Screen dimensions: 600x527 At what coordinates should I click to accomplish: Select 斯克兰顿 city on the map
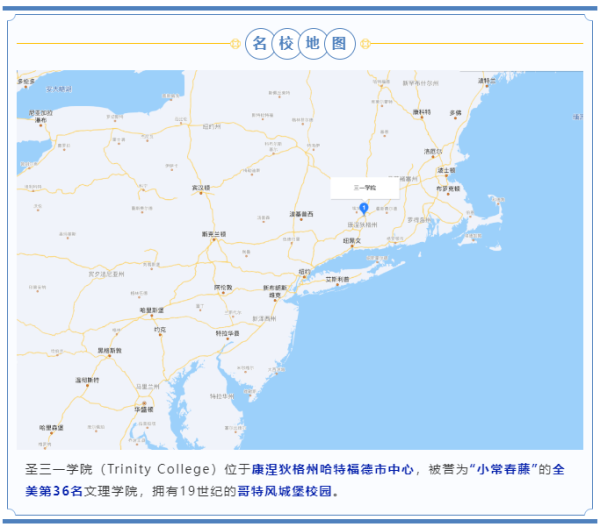point(214,234)
